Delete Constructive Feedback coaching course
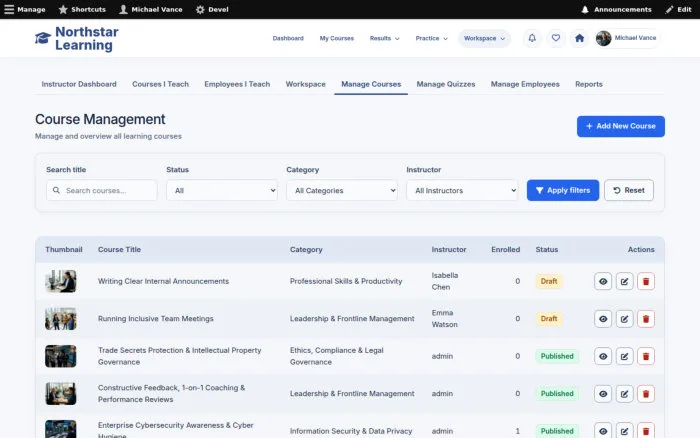Screen dimensions: 700x438 [646, 394]
